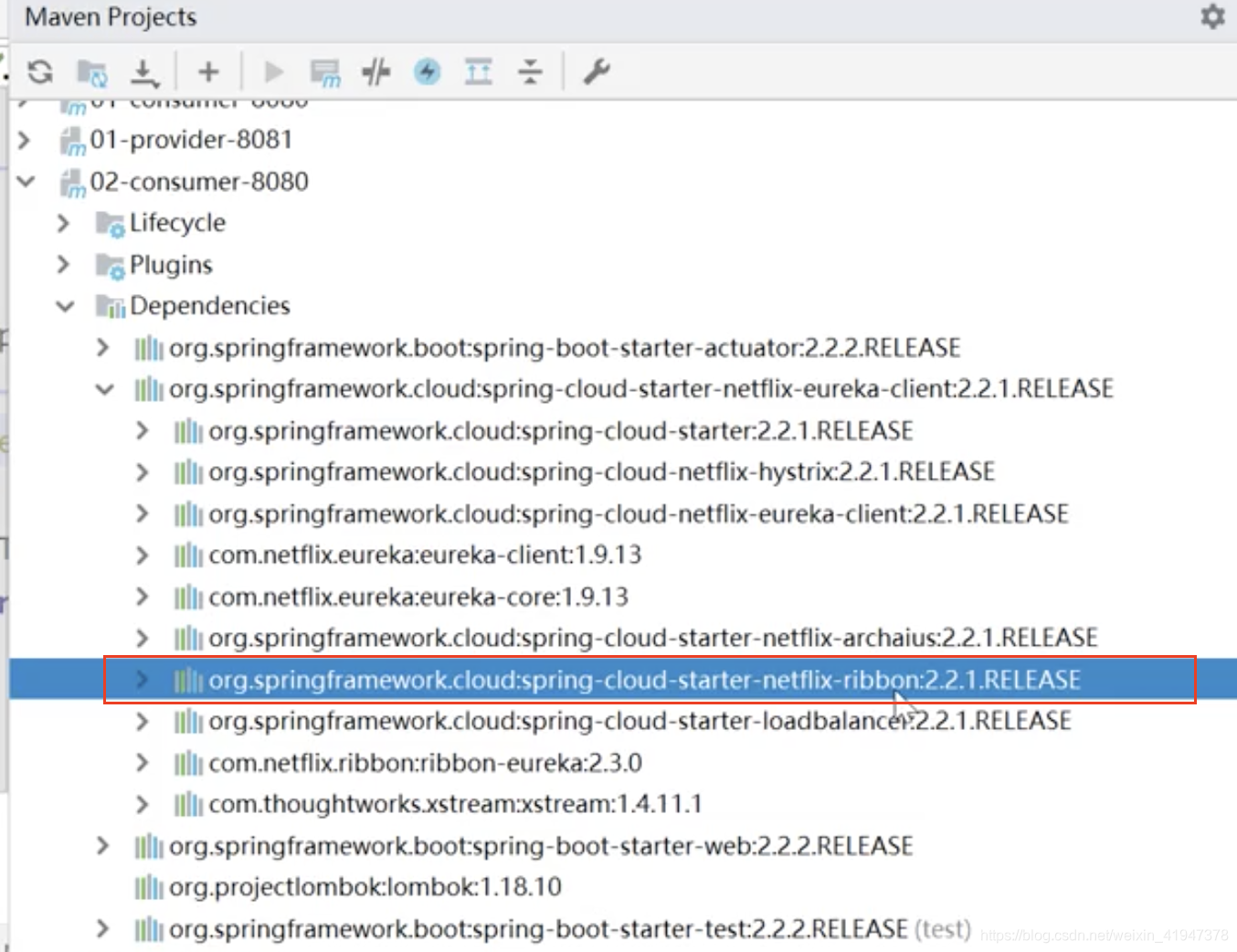The width and height of the screenshot is (1237, 952).
Task: Open Maven Settings wrench icon
Action: pos(597,71)
